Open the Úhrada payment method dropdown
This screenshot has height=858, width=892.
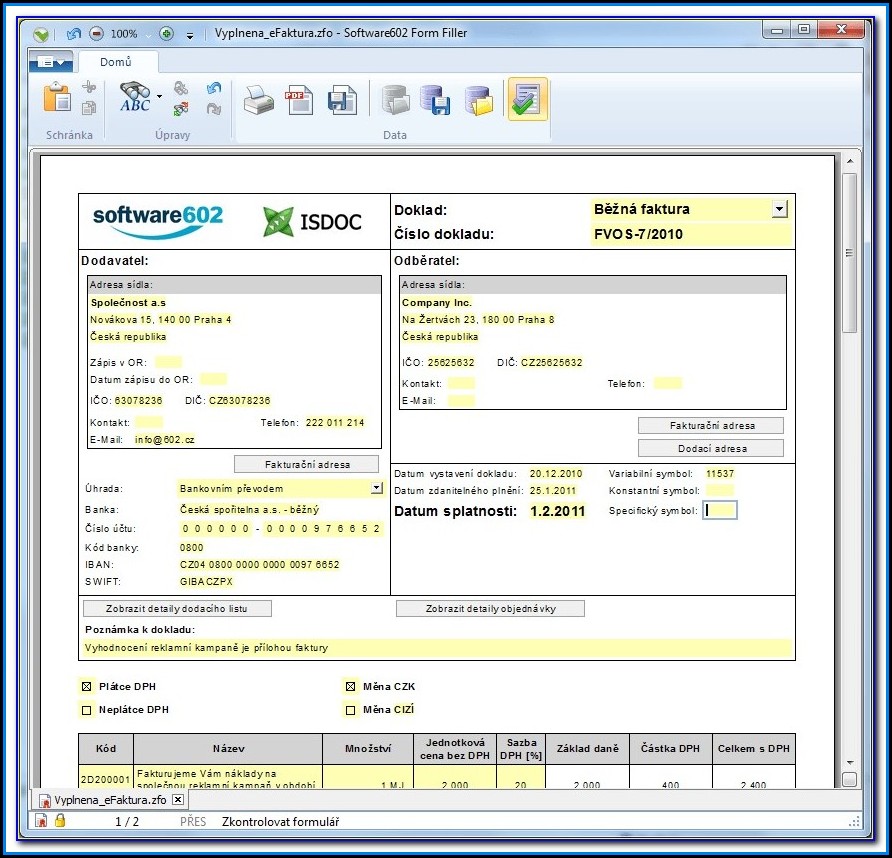377,488
